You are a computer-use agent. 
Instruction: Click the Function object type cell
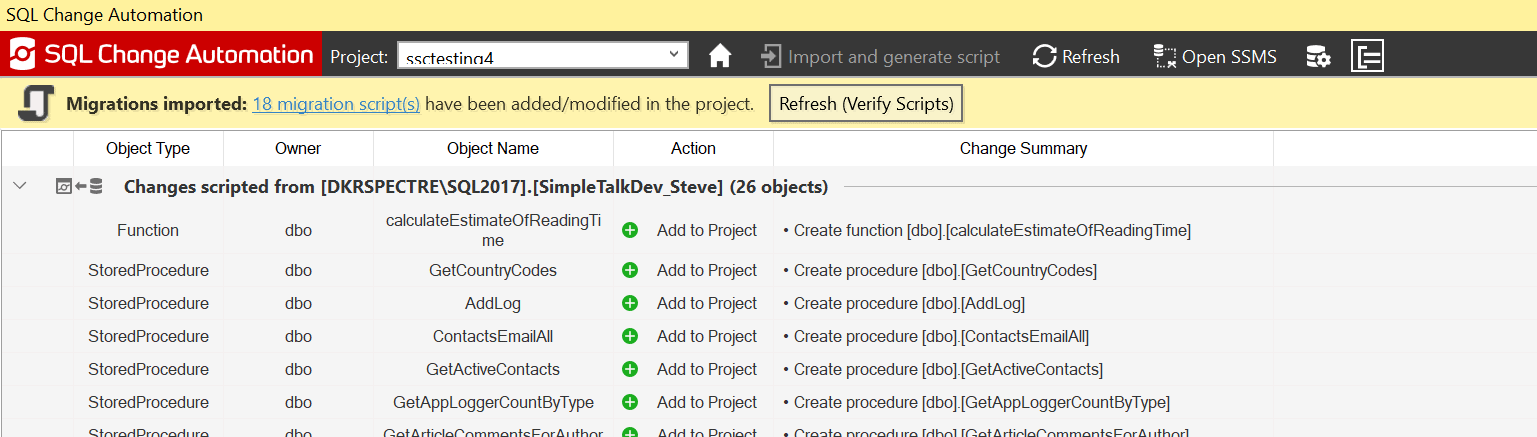(x=148, y=230)
